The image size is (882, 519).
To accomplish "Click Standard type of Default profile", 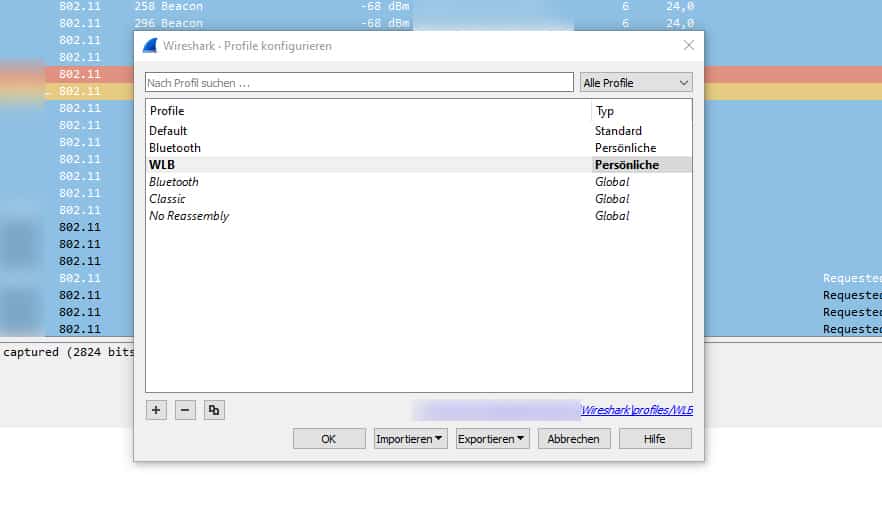I will (618, 130).
